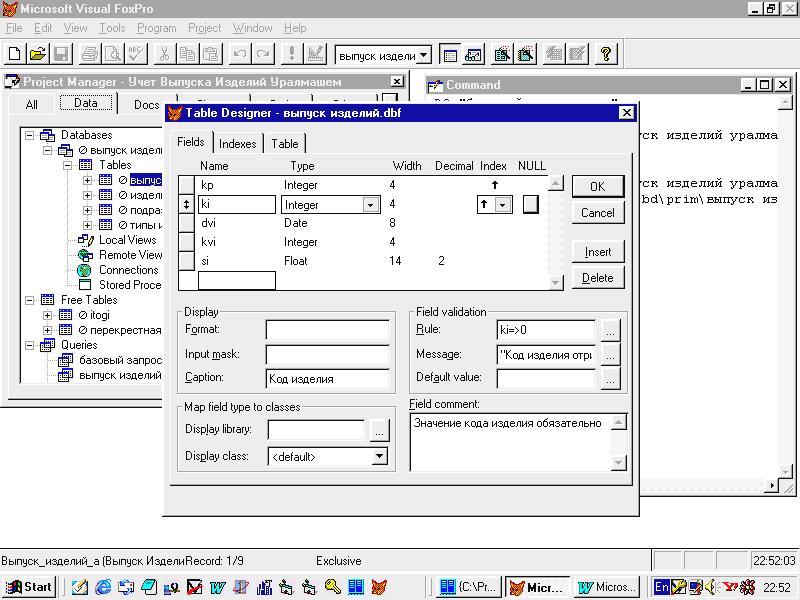Open the Index dropdown for ki field

(503, 205)
